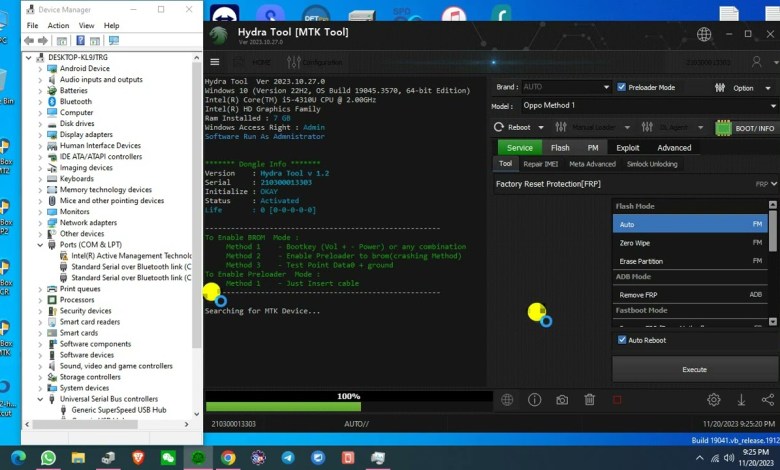The width and height of the screenshot is (780, 470).
Task: Click the BOOT/INFO chip button
Action: [x=746, y=128]
